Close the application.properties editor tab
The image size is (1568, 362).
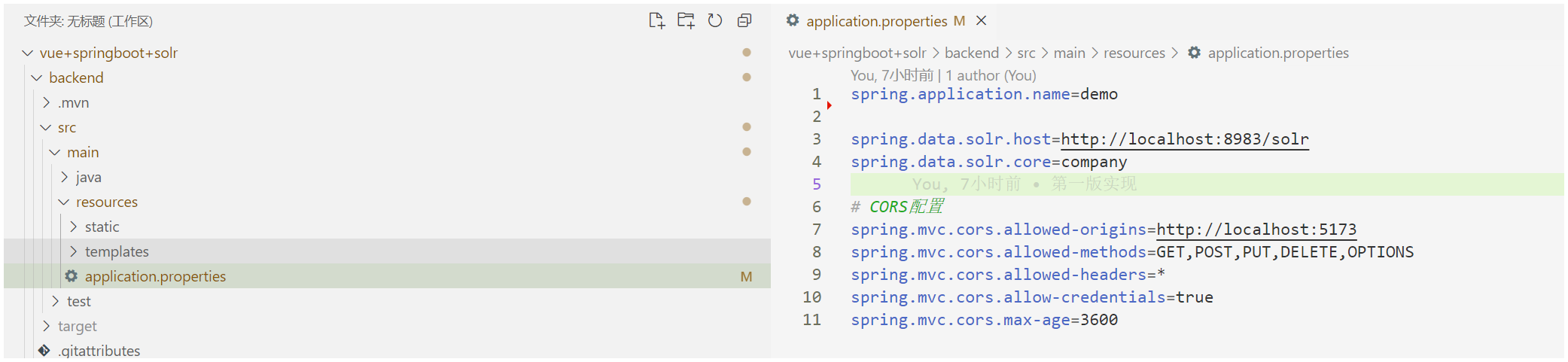point(982,21)
